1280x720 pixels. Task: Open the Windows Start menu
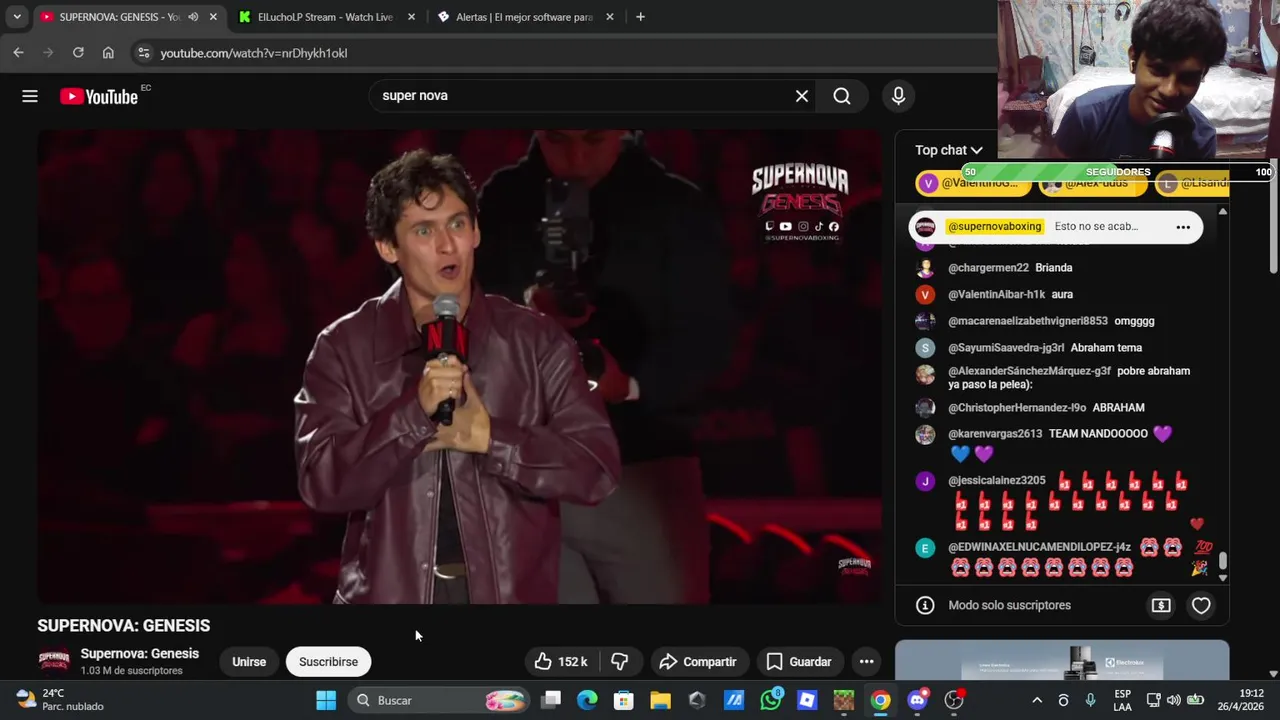(x=326, y=700)
